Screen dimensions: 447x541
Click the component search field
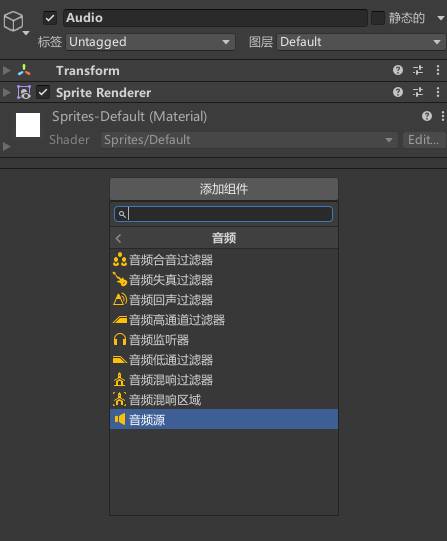(x=224, y=214)
